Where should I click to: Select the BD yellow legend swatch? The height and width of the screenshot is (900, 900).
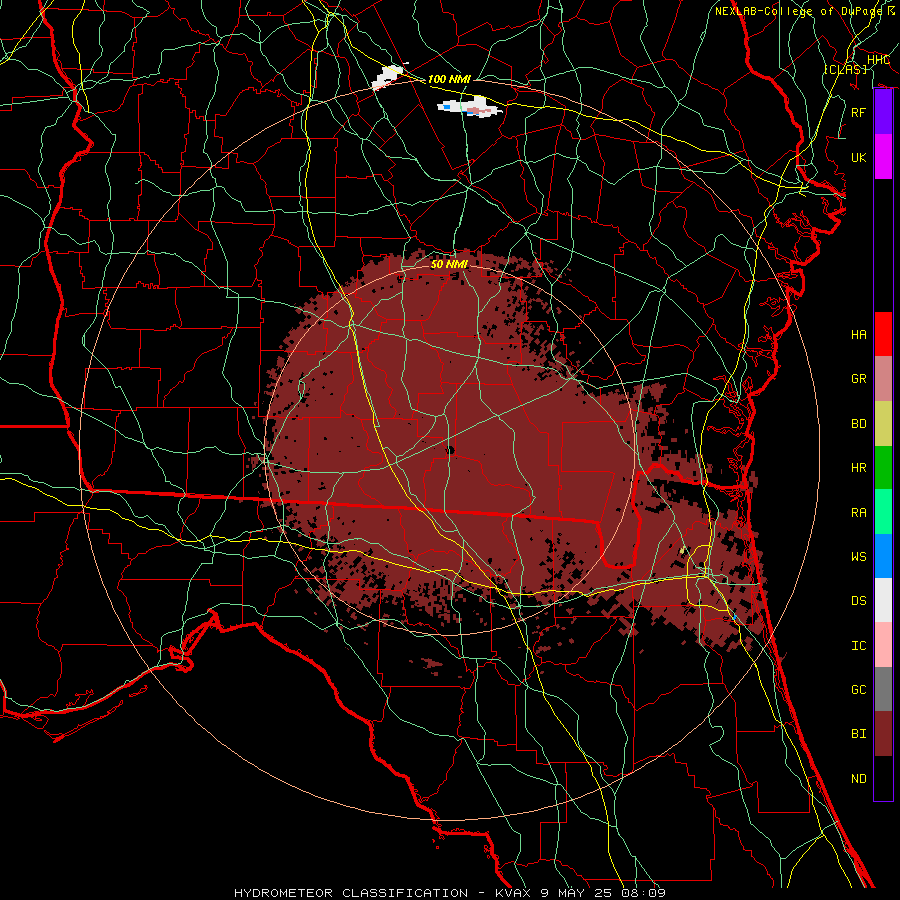pyautogui.click(x=883, y=423)
